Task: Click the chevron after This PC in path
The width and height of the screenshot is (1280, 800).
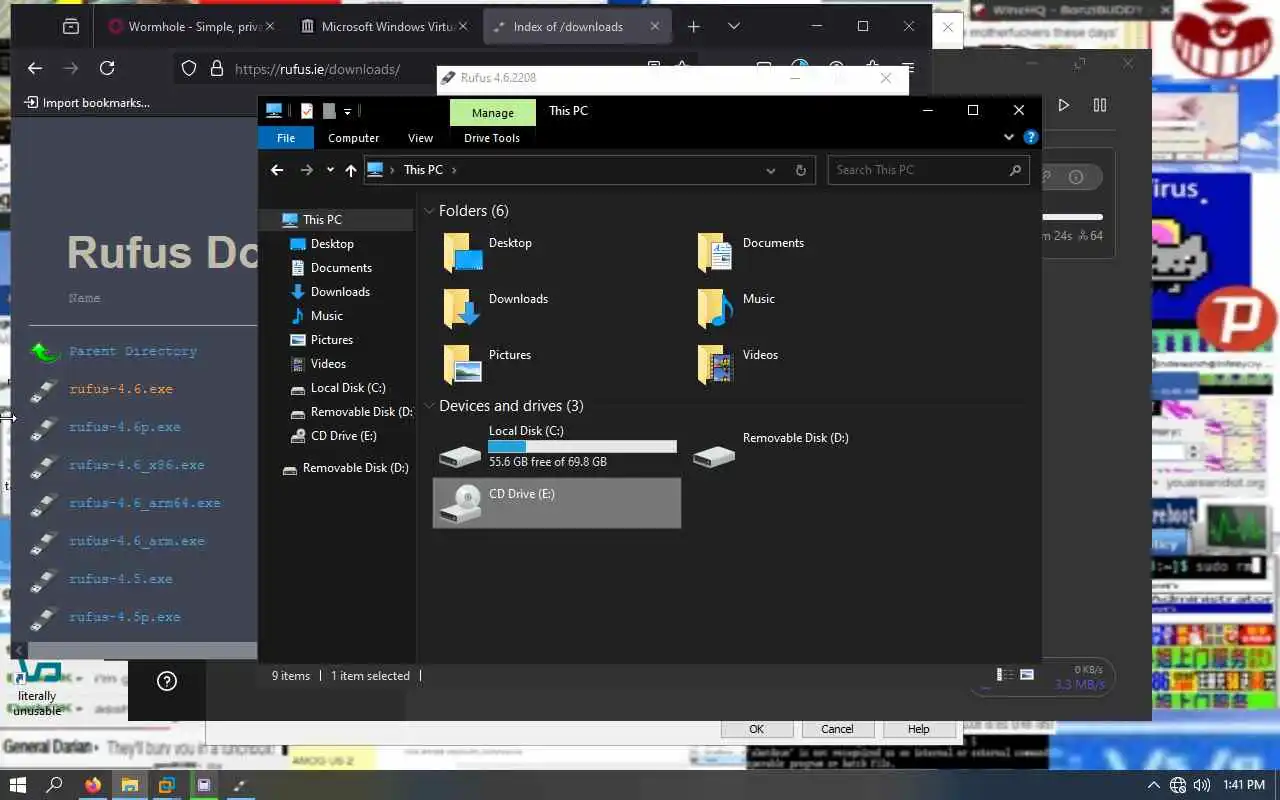Action: pyautogui.click(x=454, y=170)
